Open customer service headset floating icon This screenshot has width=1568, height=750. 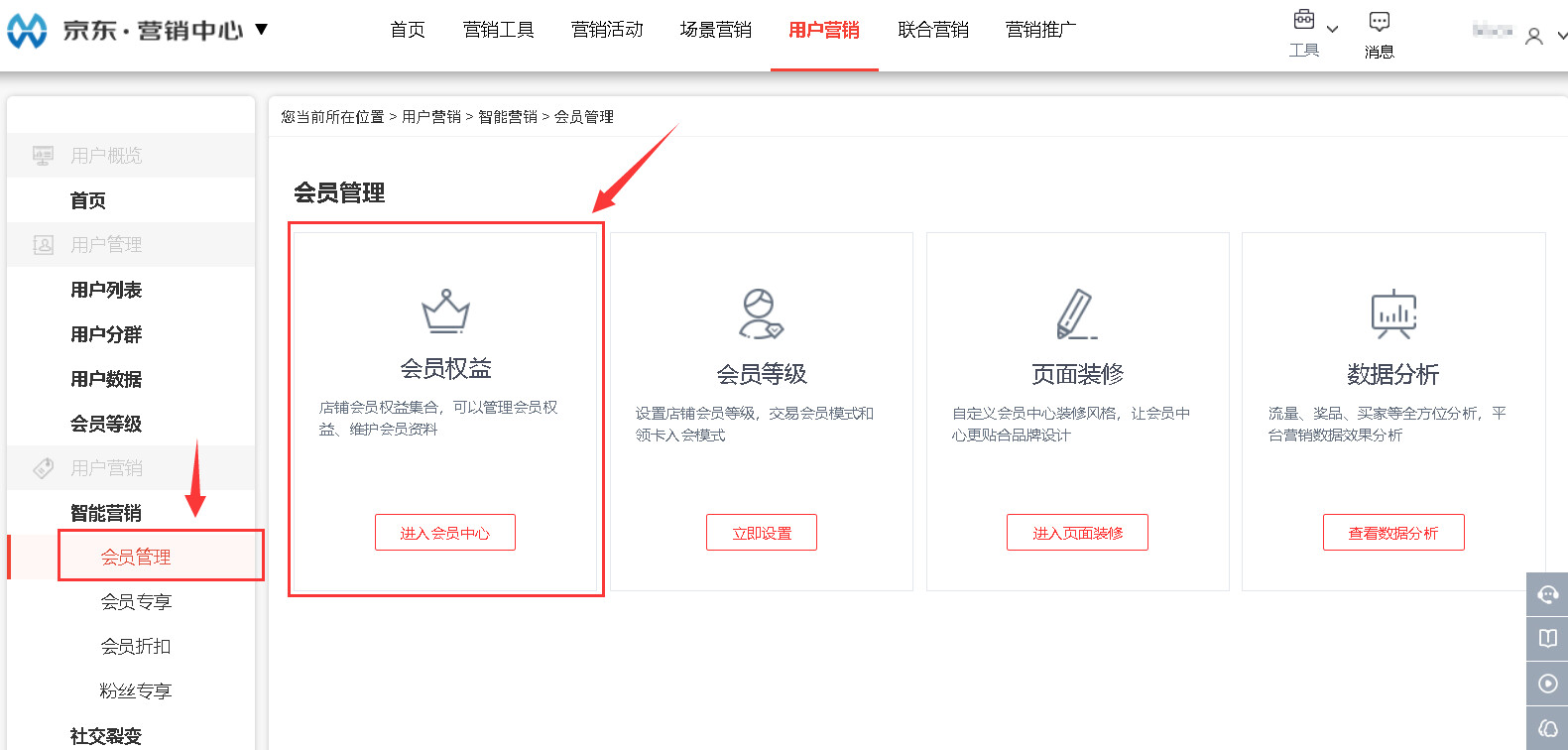click(x=1547, y=594)
